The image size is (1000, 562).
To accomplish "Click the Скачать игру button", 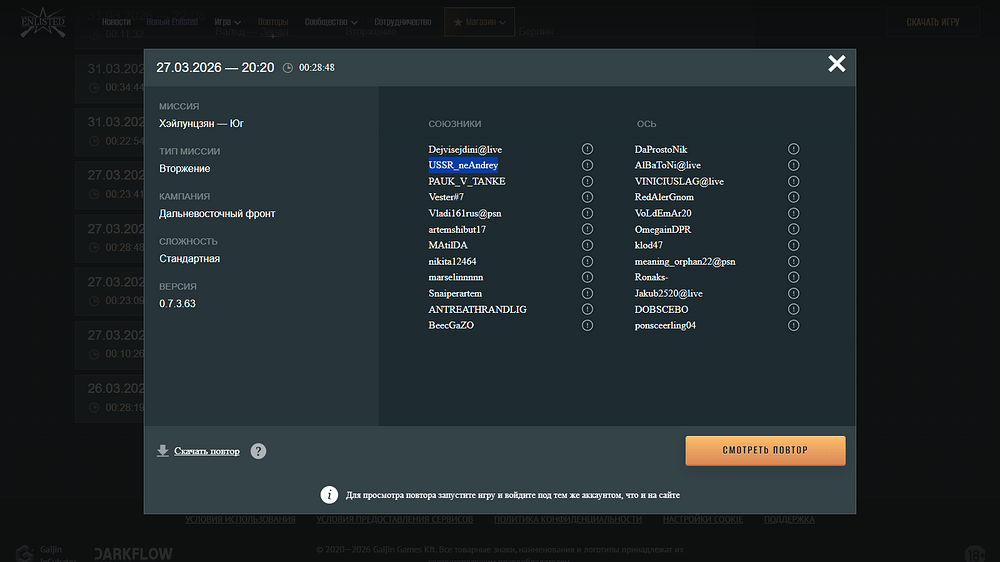I will tap(934, 22).
